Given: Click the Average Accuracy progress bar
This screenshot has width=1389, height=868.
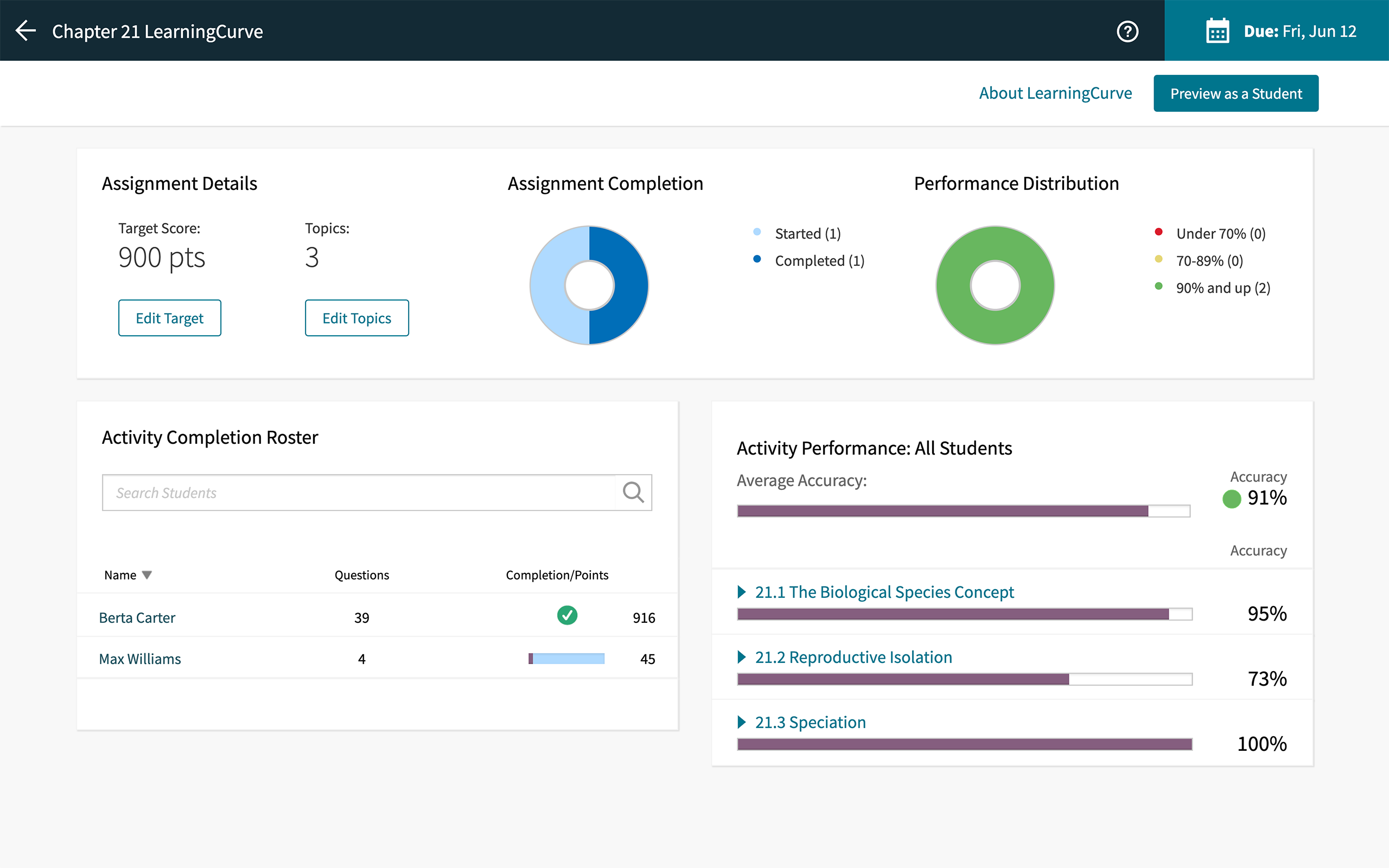Looking at the screenshot, I should coord(964,511).
